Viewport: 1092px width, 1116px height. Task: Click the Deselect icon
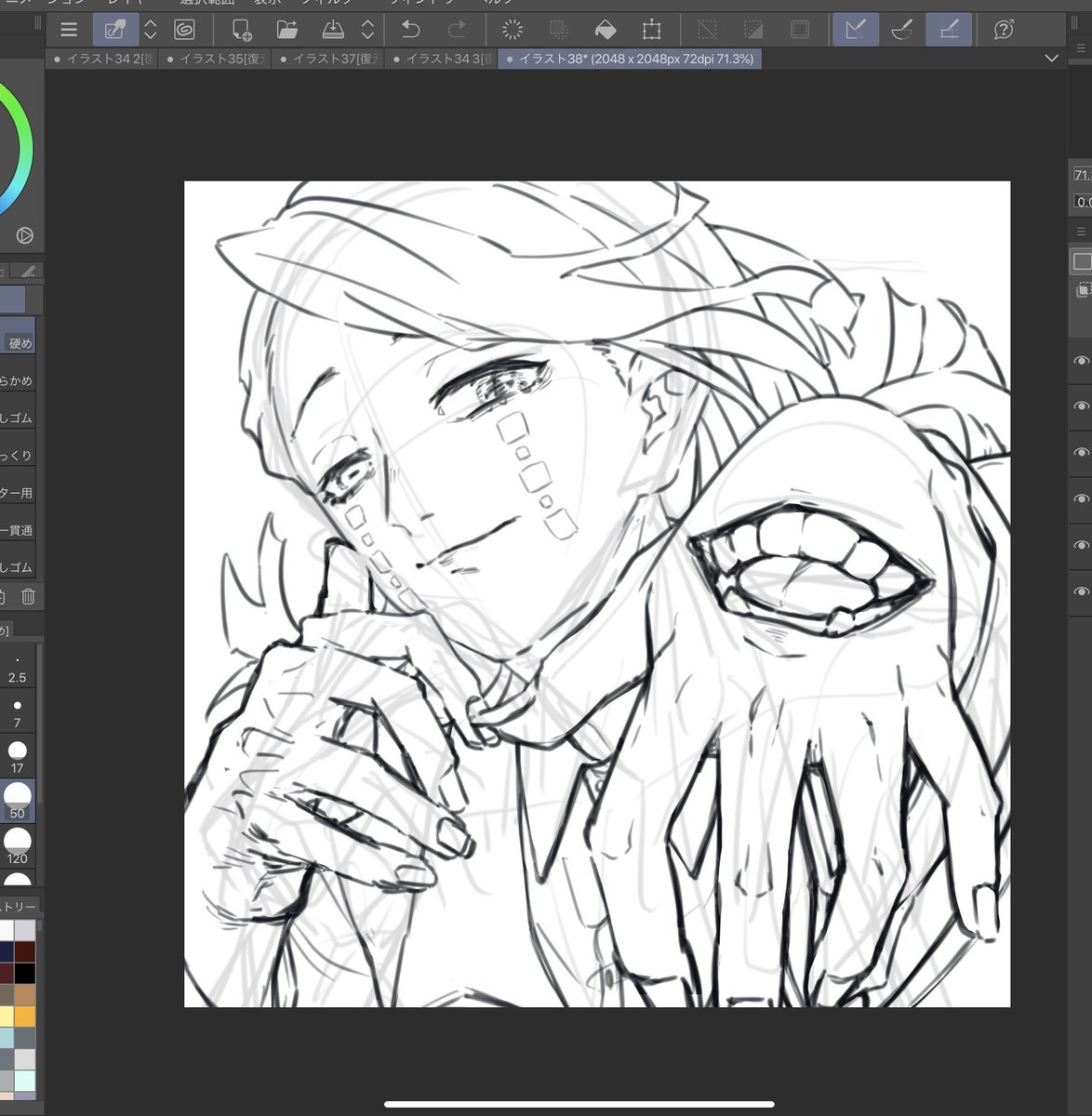pos(708,30)
